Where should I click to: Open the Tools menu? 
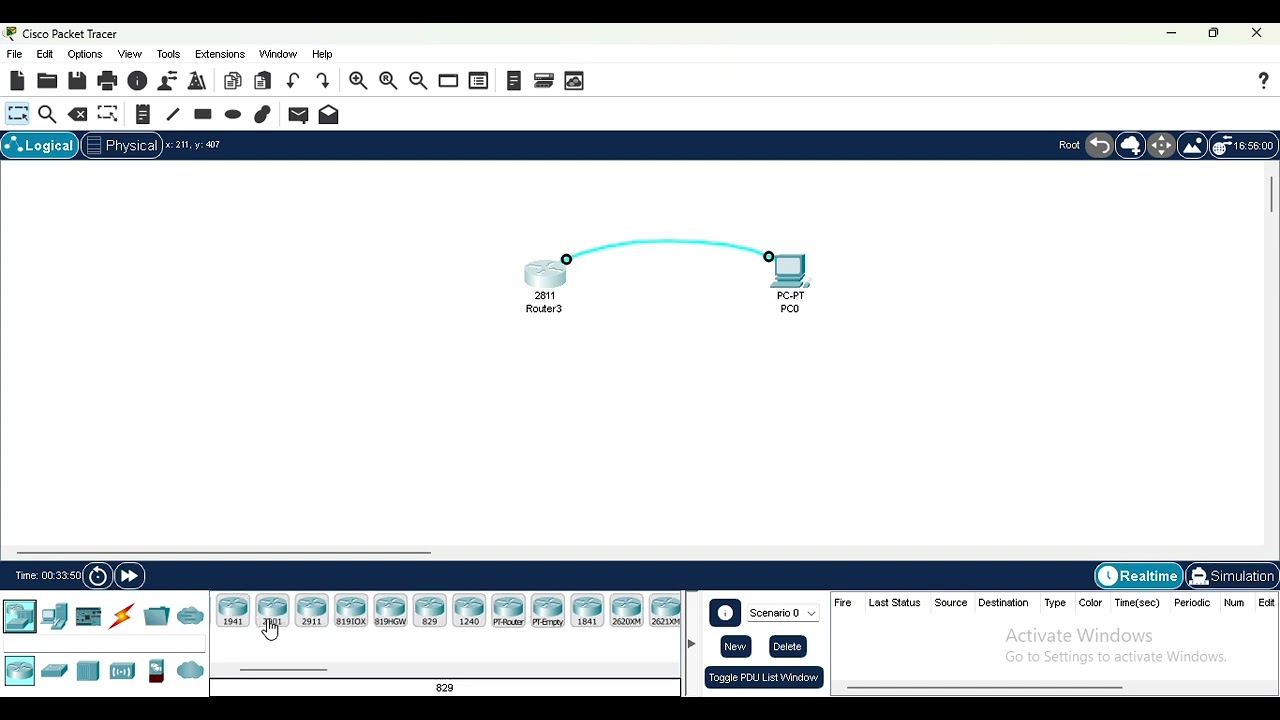(x=168, y=54)
